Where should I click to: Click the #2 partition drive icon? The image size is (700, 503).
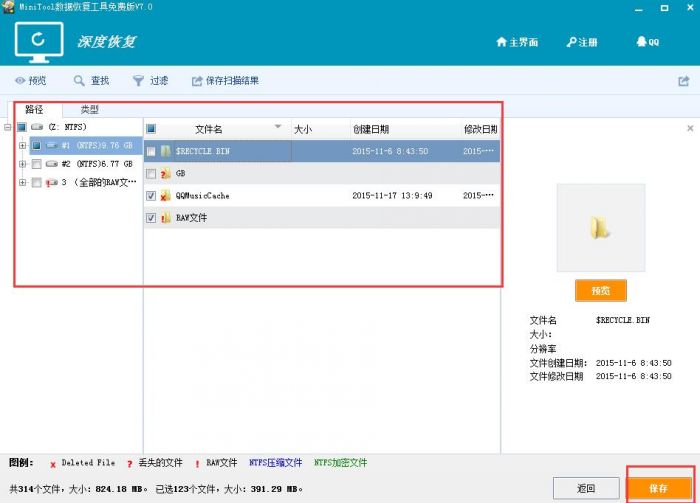click(52, 164)
